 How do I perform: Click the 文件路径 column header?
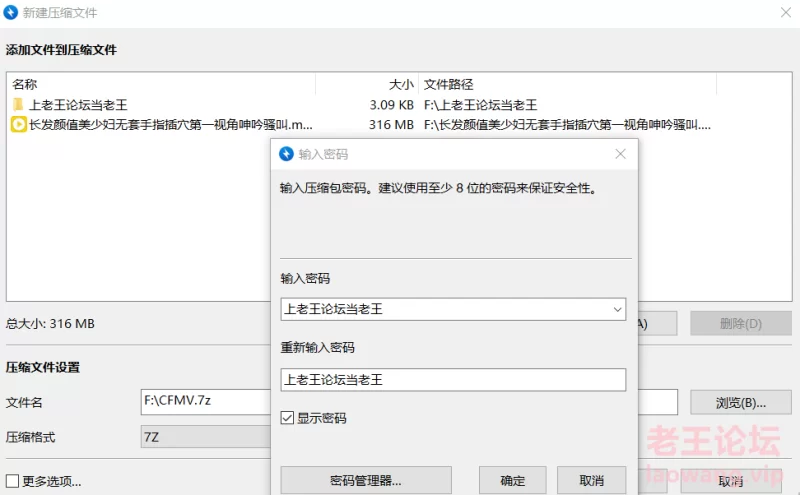448,85
